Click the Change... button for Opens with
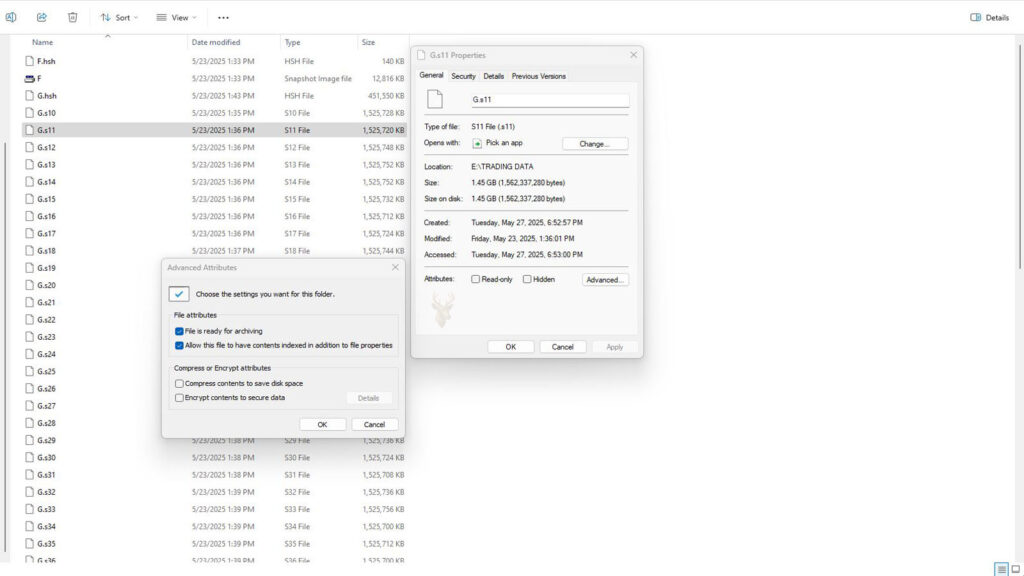1024x576 pixels. pos(594,144)
